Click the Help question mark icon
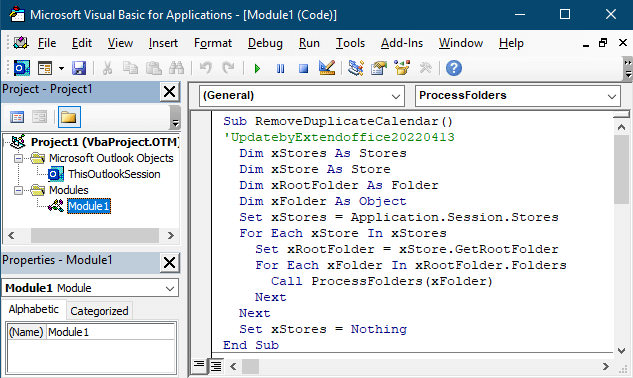Viewport: 633px width, 378px height. point(454,68)
